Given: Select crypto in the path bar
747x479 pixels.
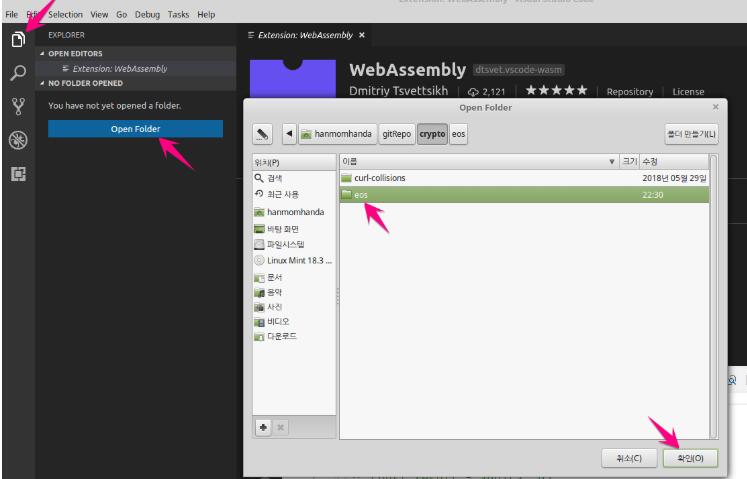Looking at the screenshot, I should click(432, 134).
